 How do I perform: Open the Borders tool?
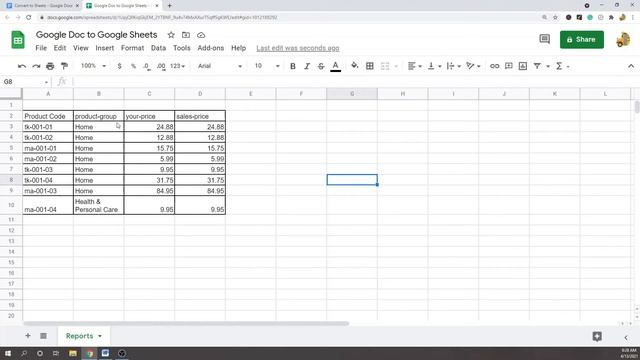point(369,66)
